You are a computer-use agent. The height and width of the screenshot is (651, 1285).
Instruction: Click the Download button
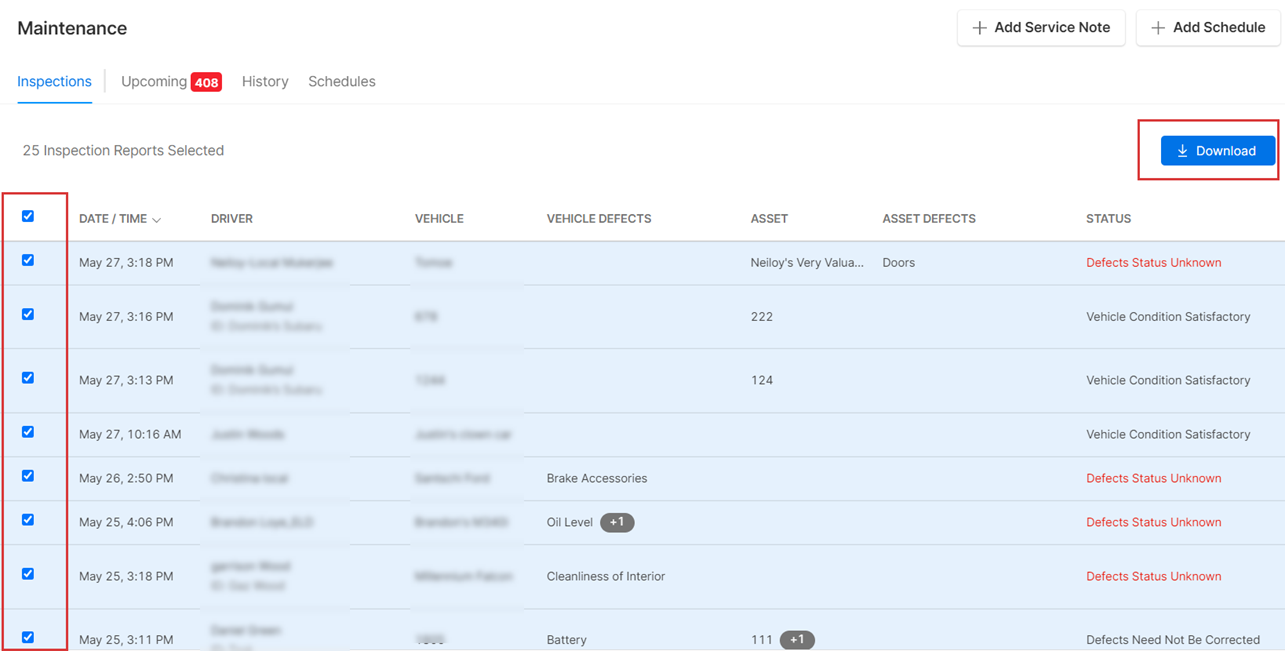pyautogui.click(x=1217, y=151)
